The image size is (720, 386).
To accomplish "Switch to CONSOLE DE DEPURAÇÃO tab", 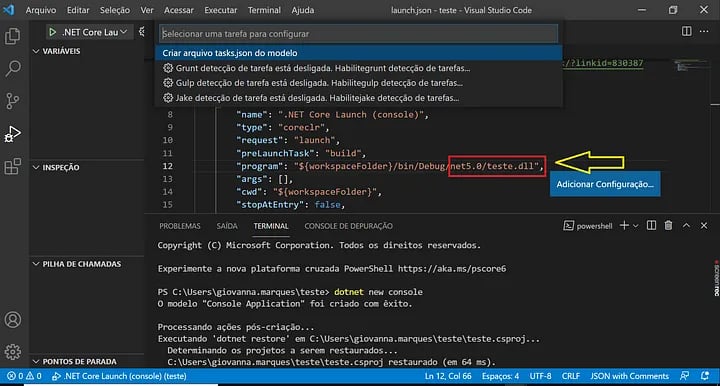I will click(x=348, y=226).
